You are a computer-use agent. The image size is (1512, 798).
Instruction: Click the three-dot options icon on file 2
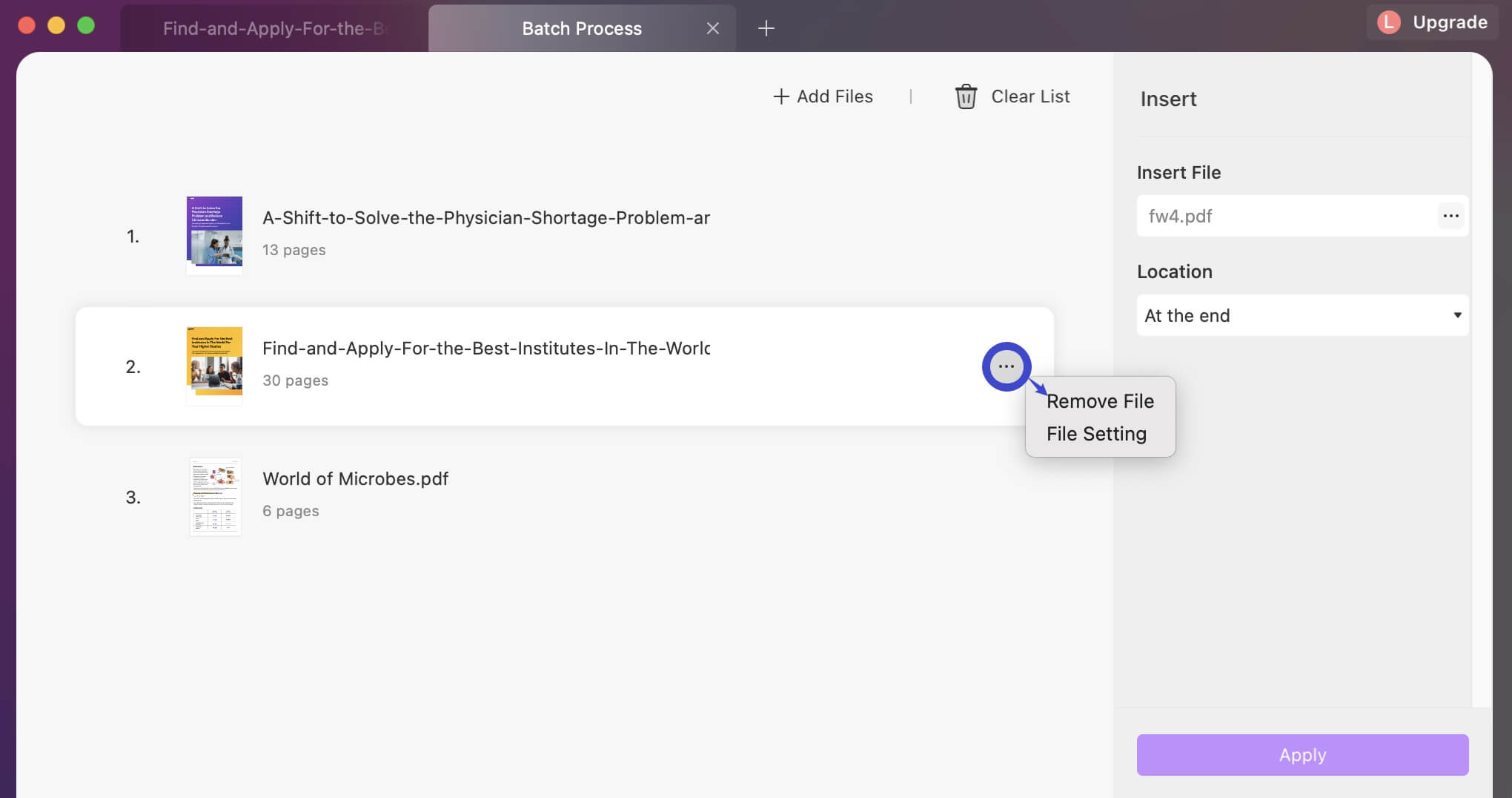click(x=1006, y=366)
